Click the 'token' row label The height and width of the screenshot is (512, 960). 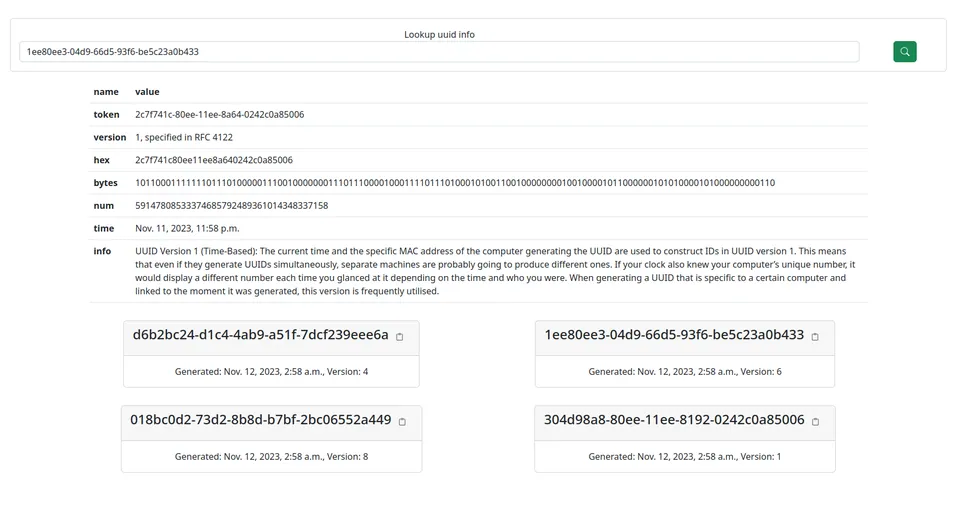pyautogui.click(x=106, y=115)
